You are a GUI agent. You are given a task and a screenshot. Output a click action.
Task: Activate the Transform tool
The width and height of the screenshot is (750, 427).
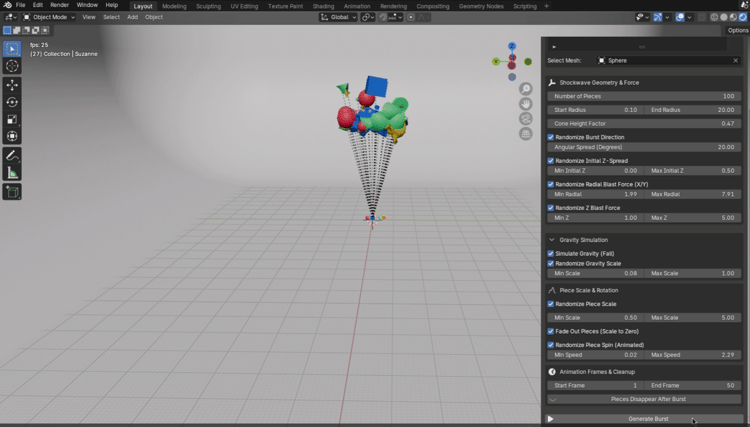12,136
